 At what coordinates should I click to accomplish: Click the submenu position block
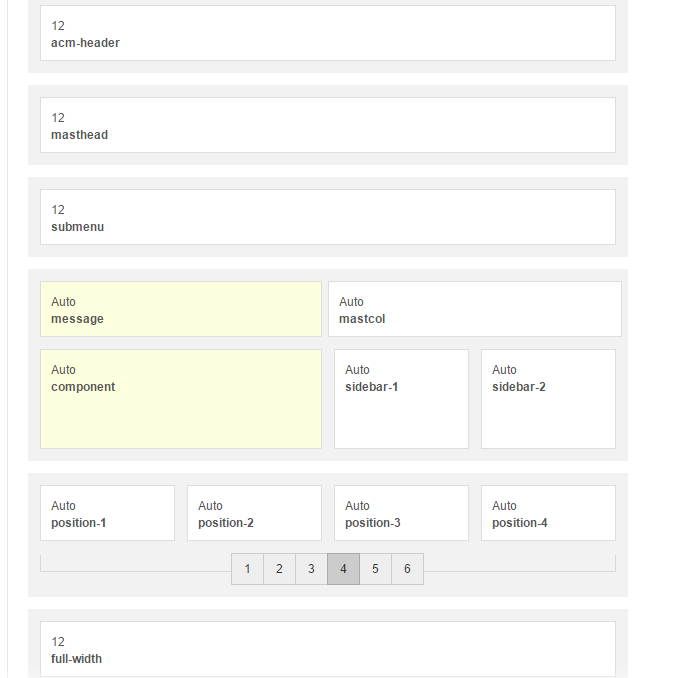[327, 217]
